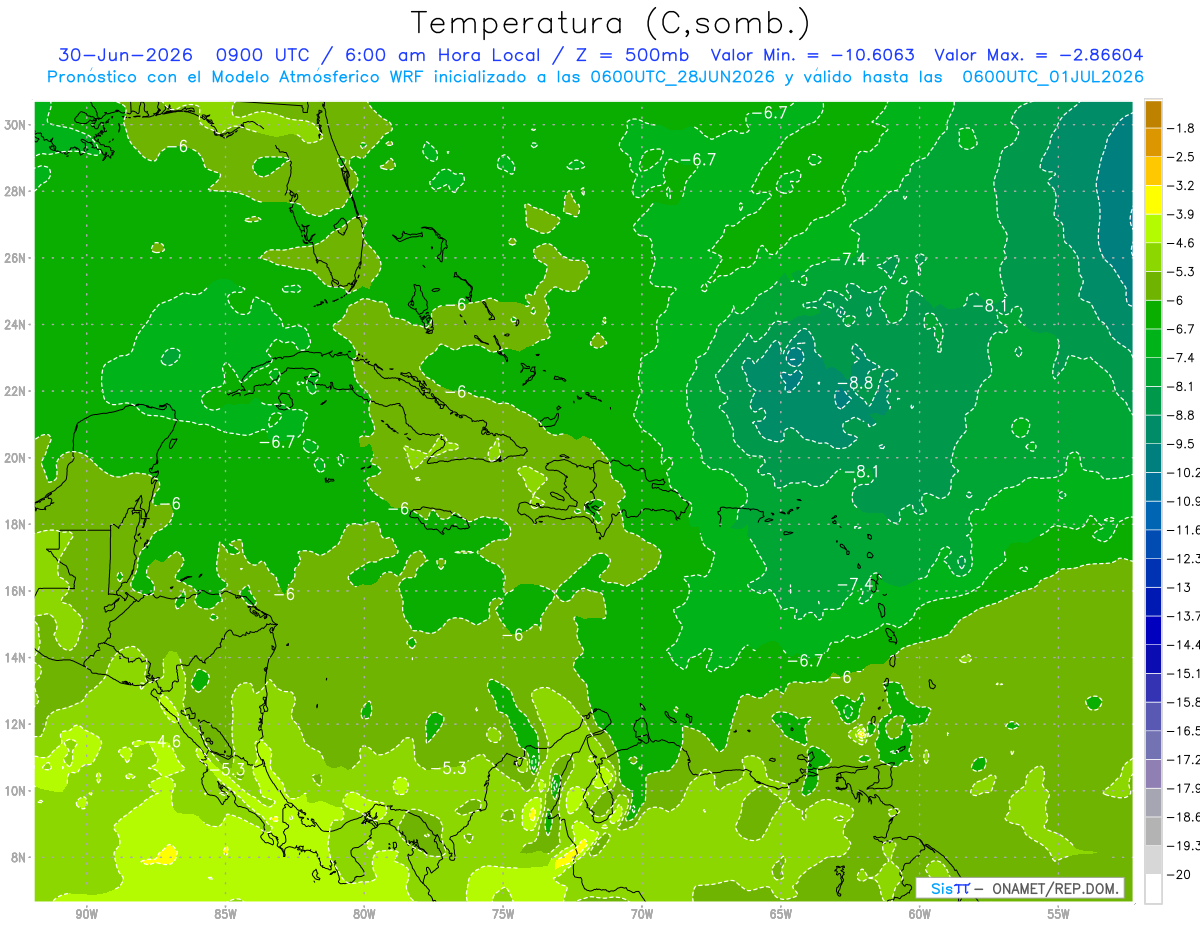Screen dimensions: 1200x927
Task: Click the SisTT ONAMET/REP.DOM. logo box
Action: click(1020, 888)
